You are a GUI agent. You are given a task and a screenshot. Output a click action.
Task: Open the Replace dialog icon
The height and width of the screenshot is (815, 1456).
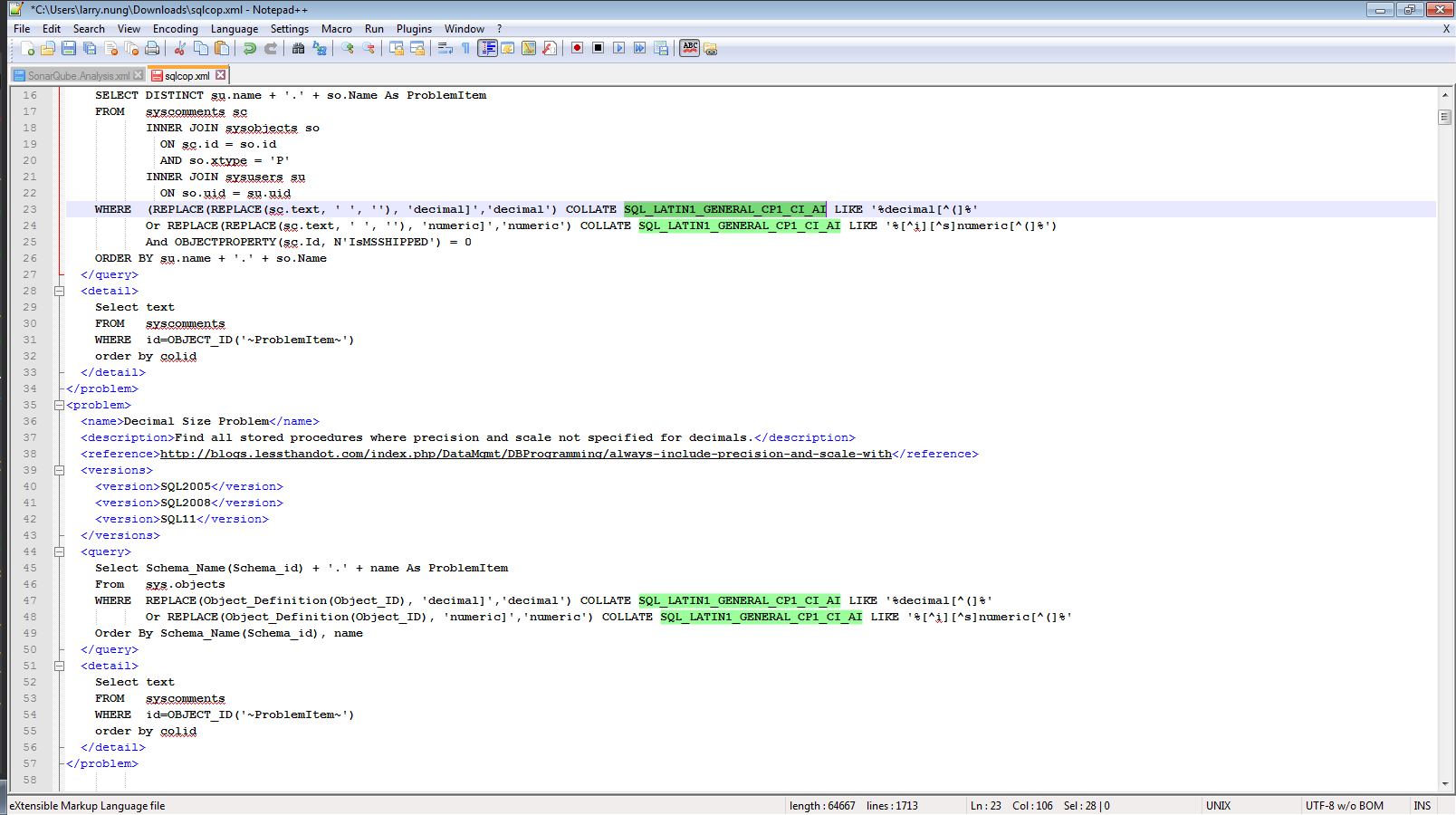(320, 48)
